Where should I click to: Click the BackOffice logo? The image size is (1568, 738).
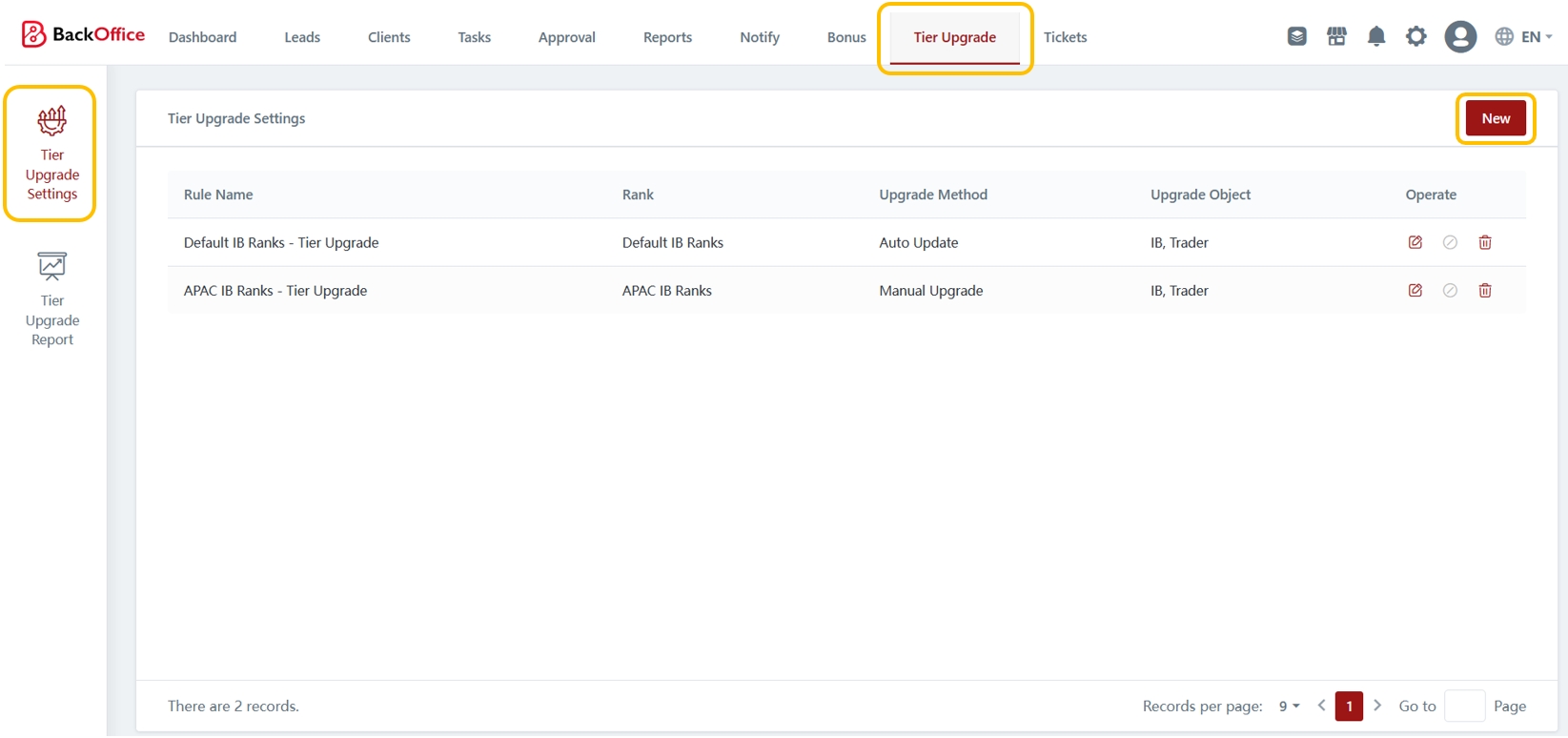pyautogui.click(x=83, y=35)
